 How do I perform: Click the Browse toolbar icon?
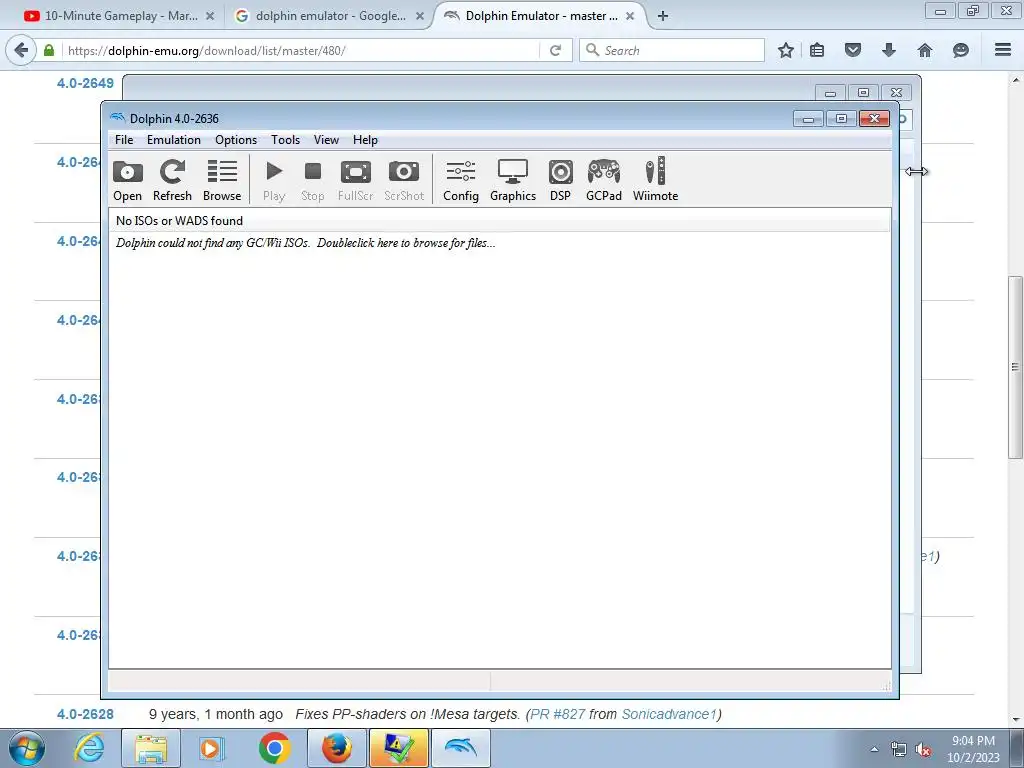coord(222,180)
